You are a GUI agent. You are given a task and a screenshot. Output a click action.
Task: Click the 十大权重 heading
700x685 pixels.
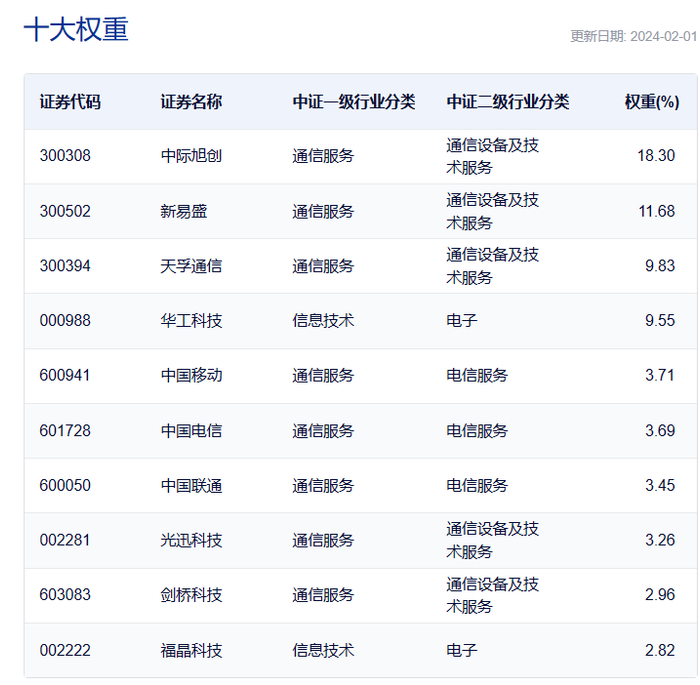76,29
